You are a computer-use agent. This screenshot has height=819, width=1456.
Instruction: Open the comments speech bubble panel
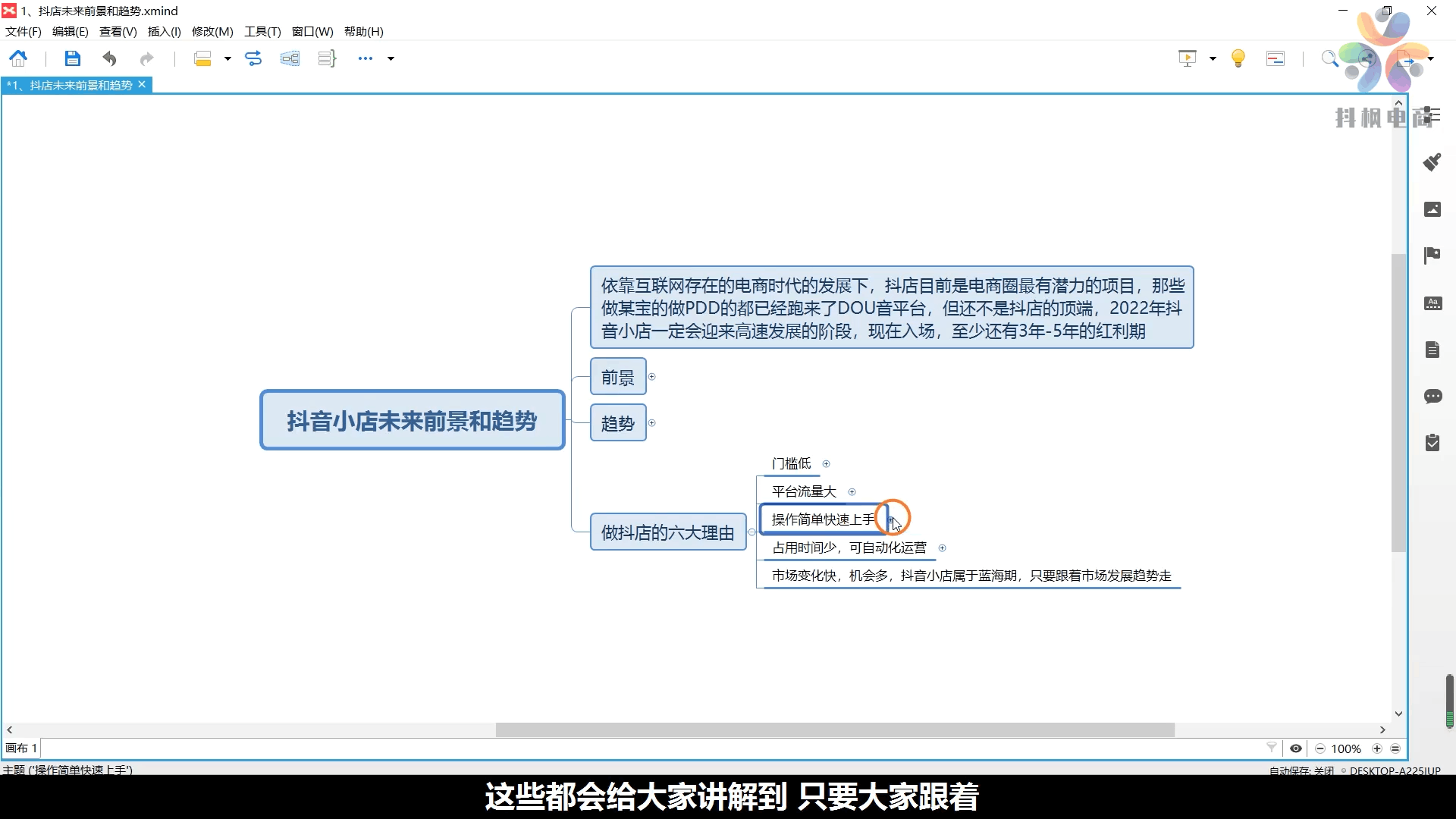tap(1432, 397)
